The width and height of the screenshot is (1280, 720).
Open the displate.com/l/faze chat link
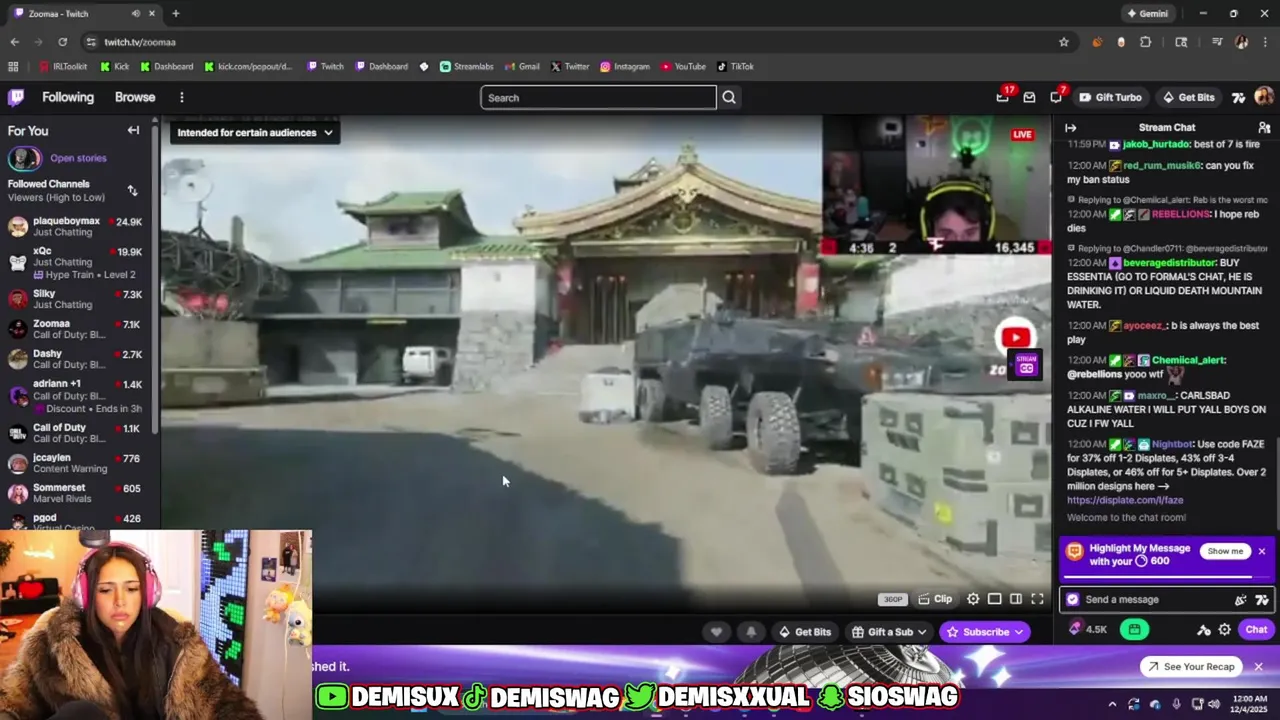click(x=1125, y=500)
